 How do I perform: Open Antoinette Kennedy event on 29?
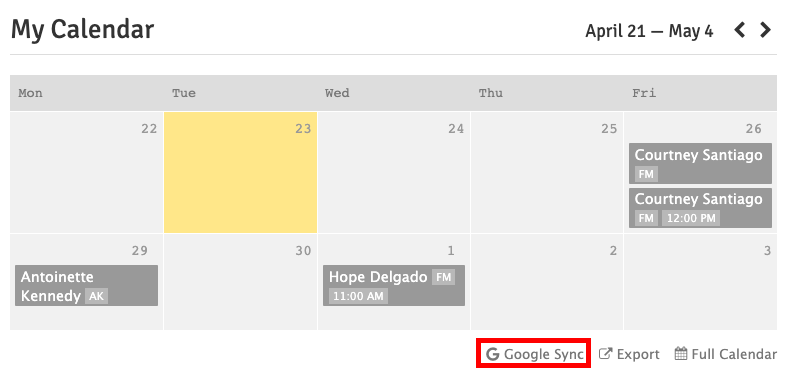(x=86, y=285)
